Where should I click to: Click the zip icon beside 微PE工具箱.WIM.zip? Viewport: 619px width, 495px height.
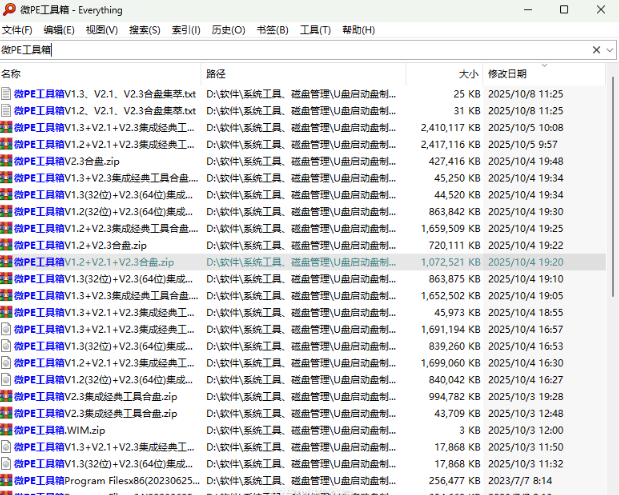(x=6, y=430)
